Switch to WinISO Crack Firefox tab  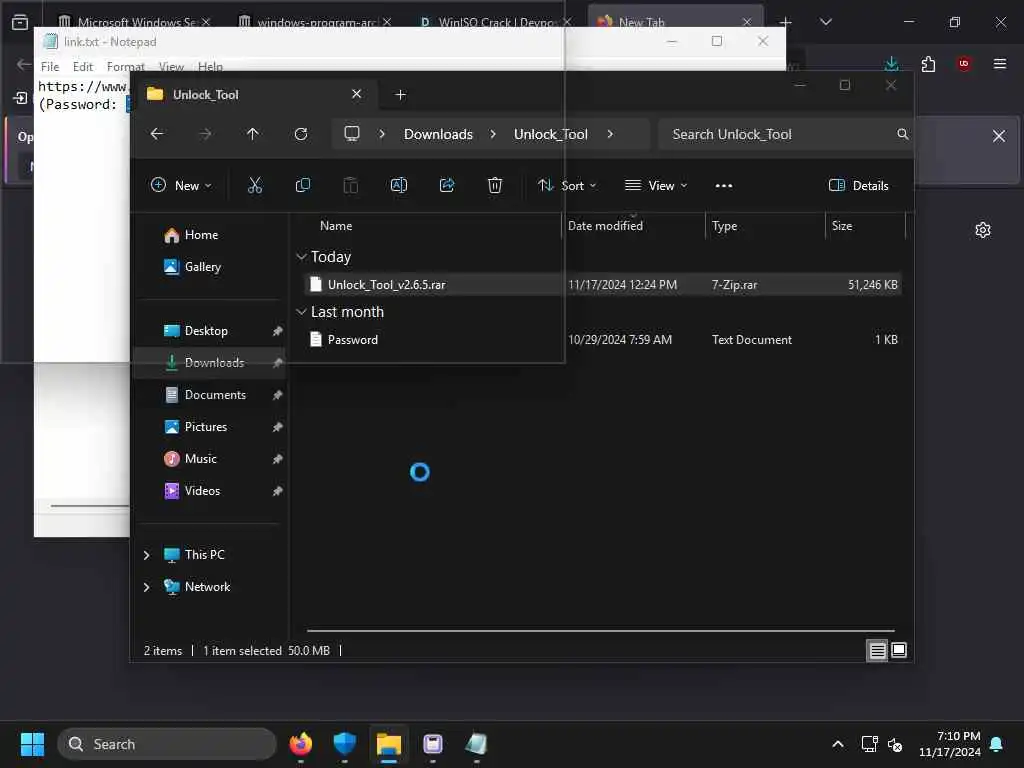pyautogui.click(x=496, y=22)
